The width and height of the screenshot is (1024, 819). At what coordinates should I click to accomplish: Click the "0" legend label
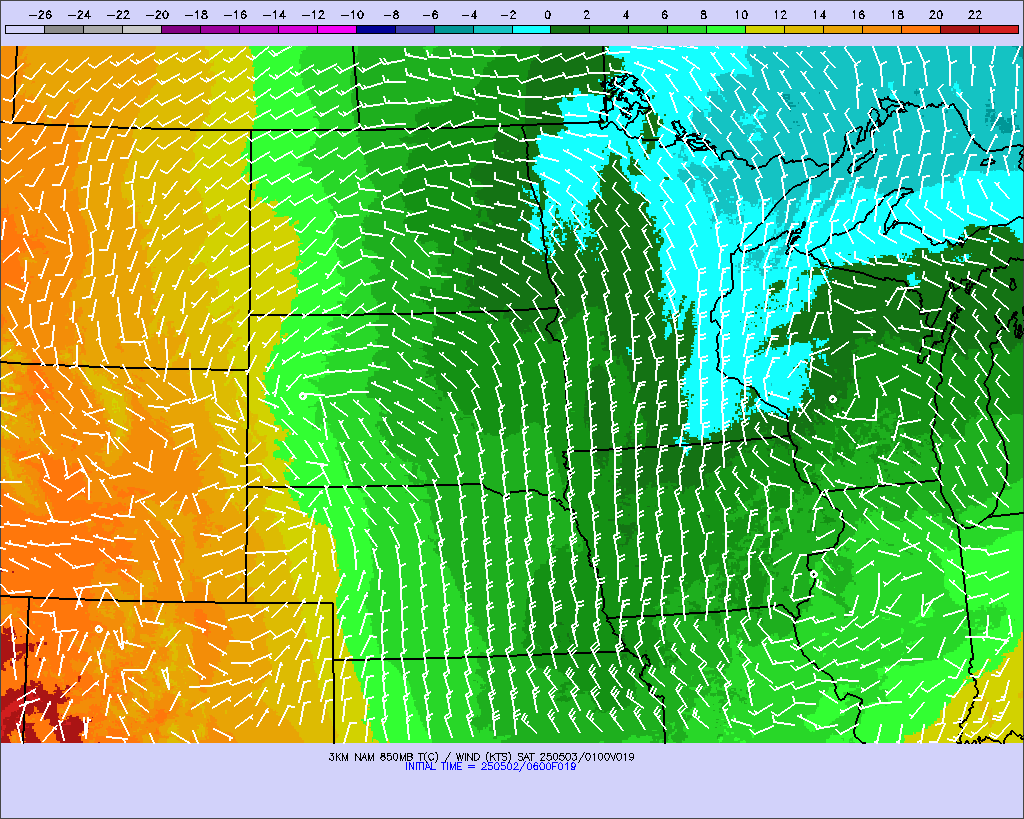coord(547,14)
